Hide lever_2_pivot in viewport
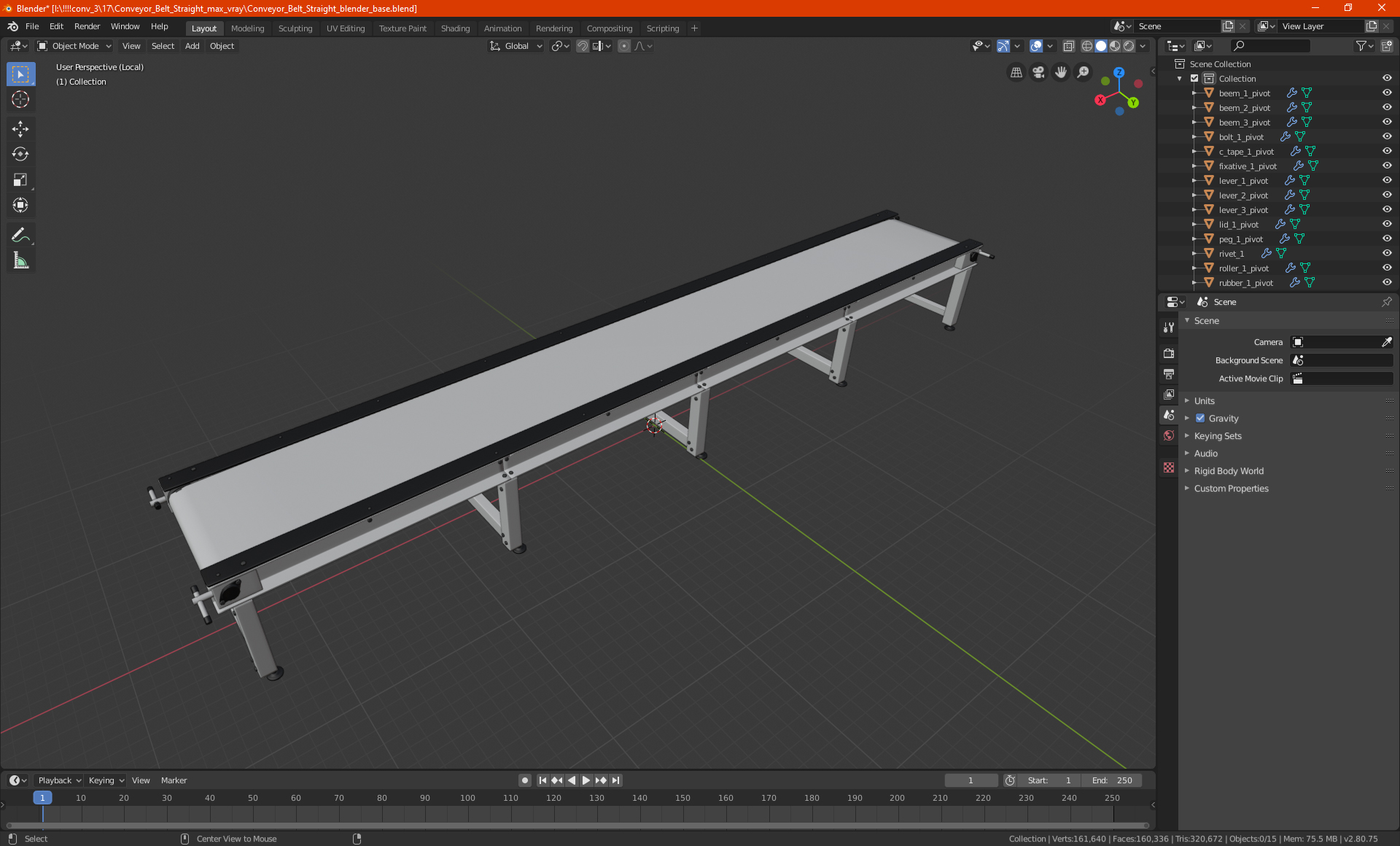This screenshot has width=1400, height=846. 1387,195
